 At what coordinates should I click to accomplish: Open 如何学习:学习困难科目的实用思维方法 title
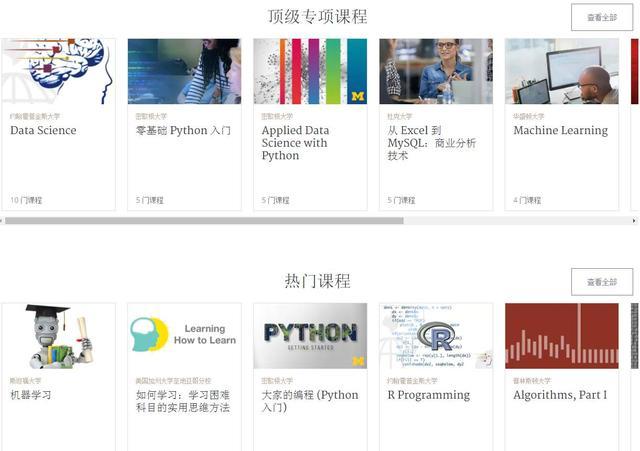click(x=183, y=401)
